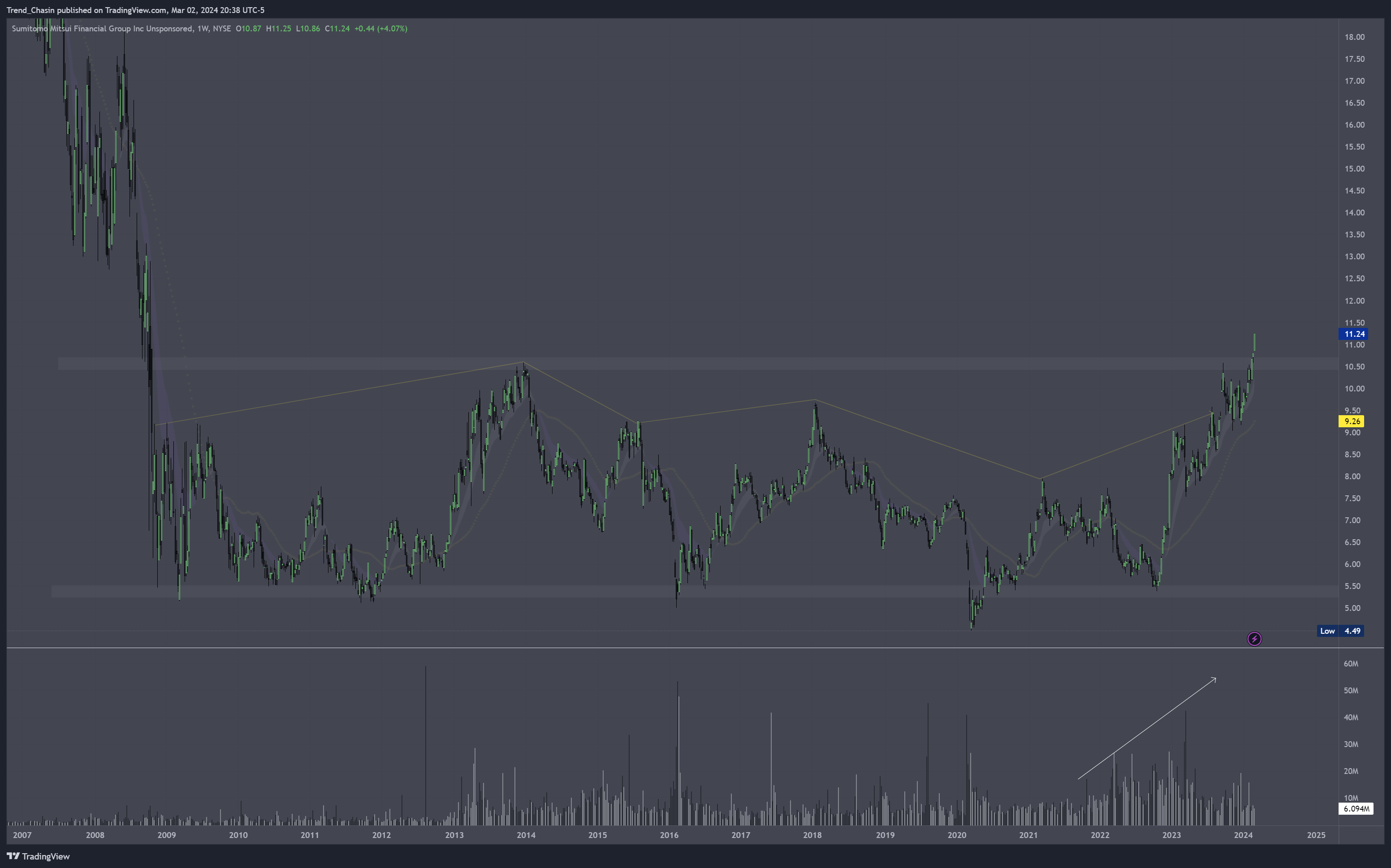Click the 15.00 price axis label
The width and height of the screenshot is (1391, 868).
tap(1354, 169)
